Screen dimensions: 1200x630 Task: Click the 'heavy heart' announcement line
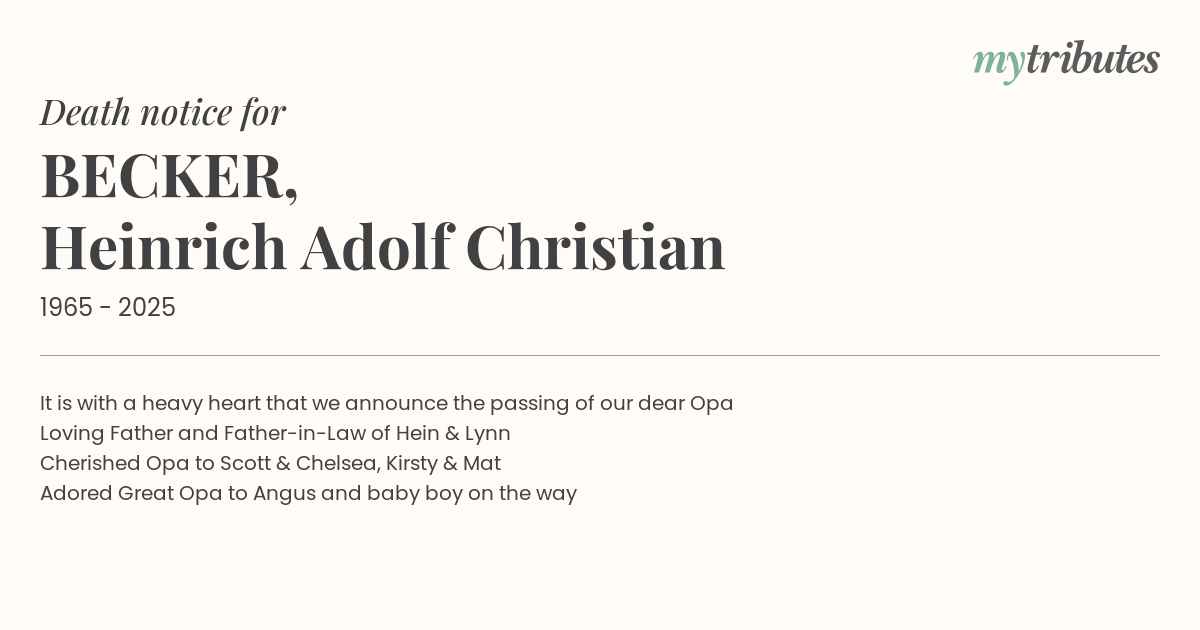tap(386, 404)
